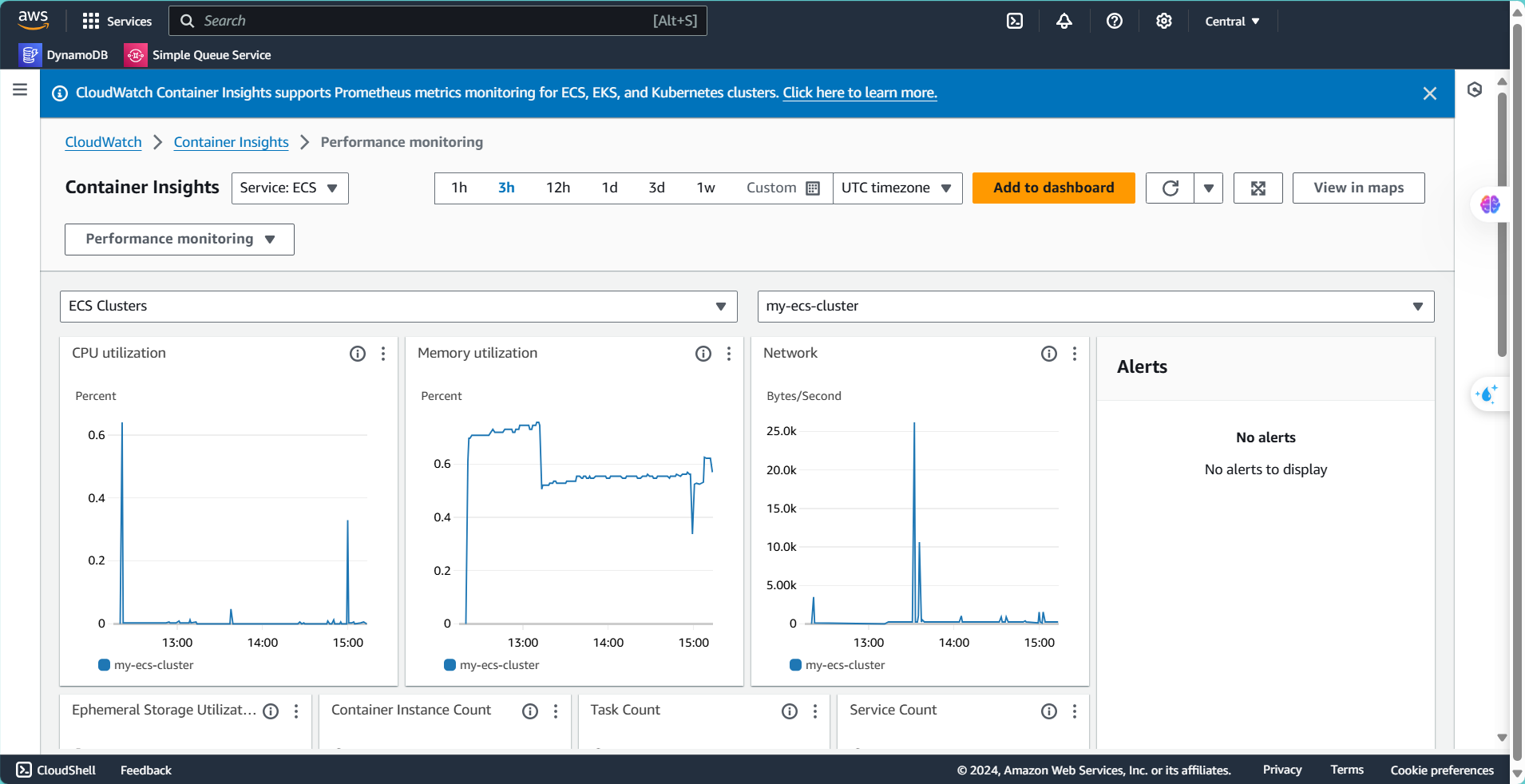Open Service Count widget actions menu
Viewport: 1525px width, 784px height.
1075,711
